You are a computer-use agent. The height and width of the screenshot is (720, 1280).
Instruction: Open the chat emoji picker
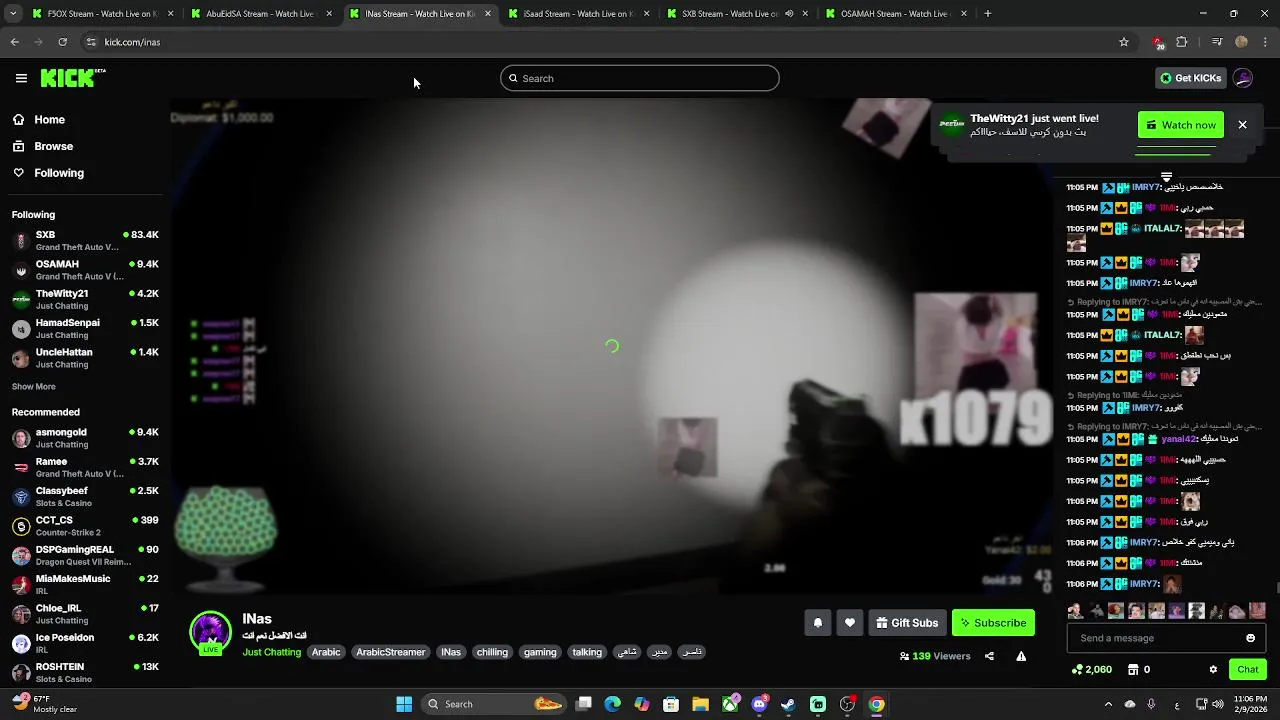pyautogui.click(x=1250, y=638)
